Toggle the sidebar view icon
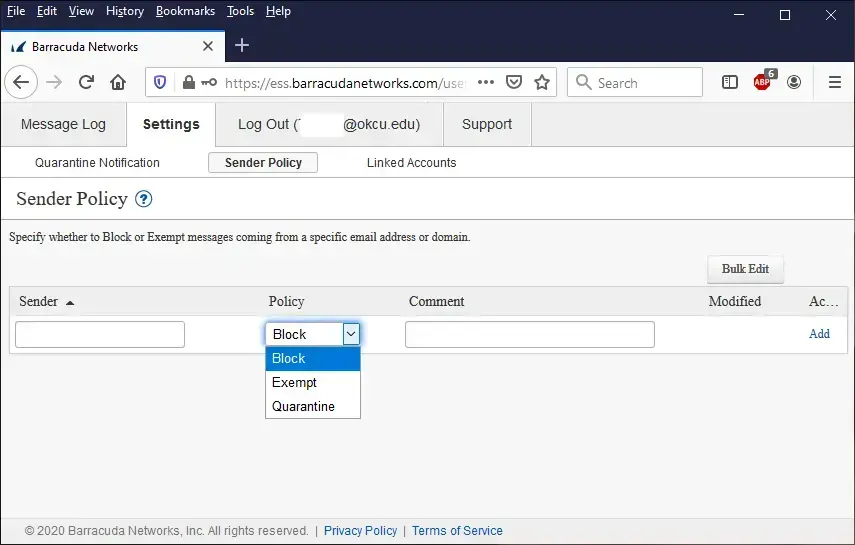855x545 pixels. pyautogui.click(x=730, y=83)
